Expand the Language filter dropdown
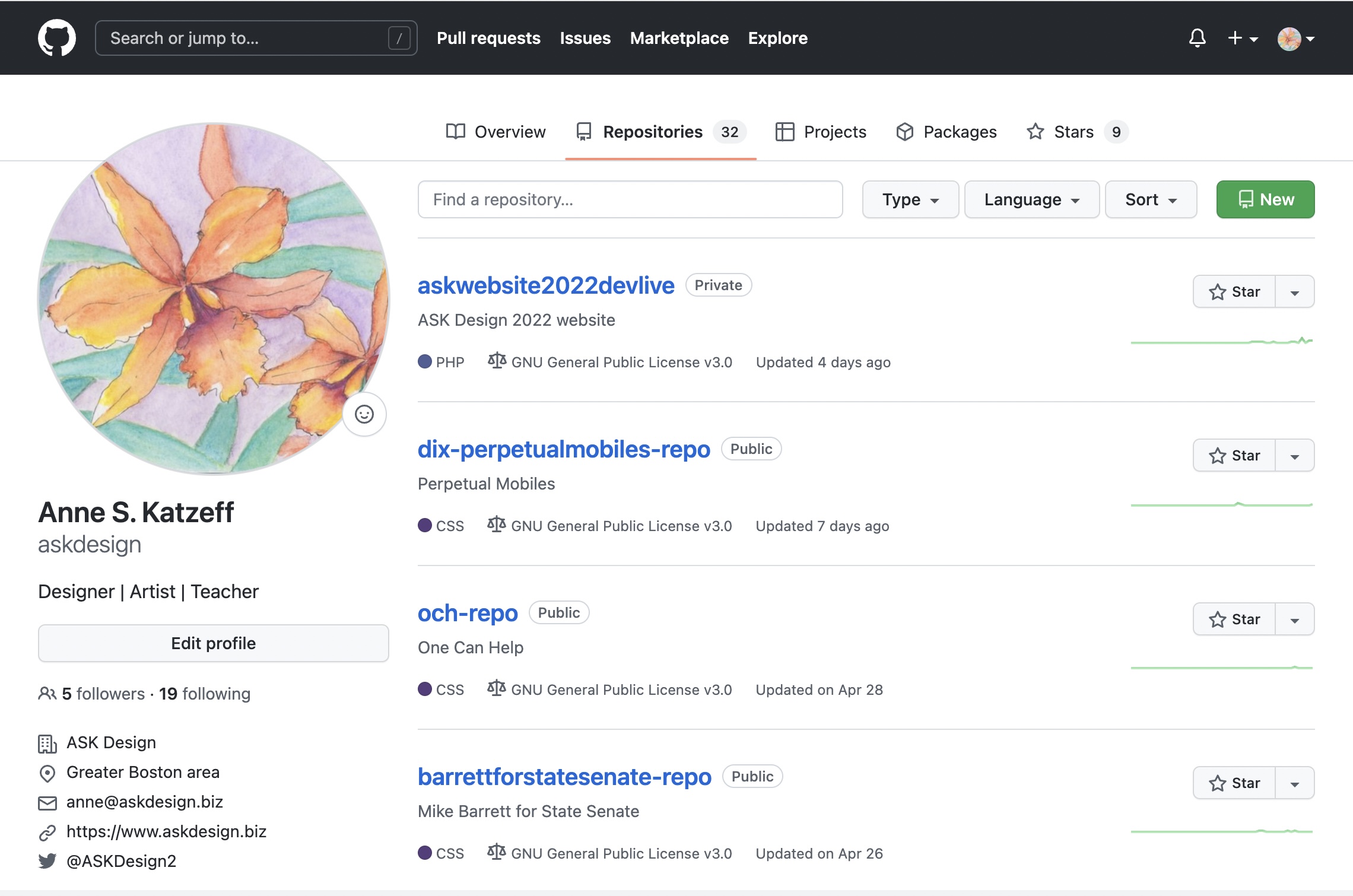The height and width of the screenshot is (896, 1353). 1030,198
